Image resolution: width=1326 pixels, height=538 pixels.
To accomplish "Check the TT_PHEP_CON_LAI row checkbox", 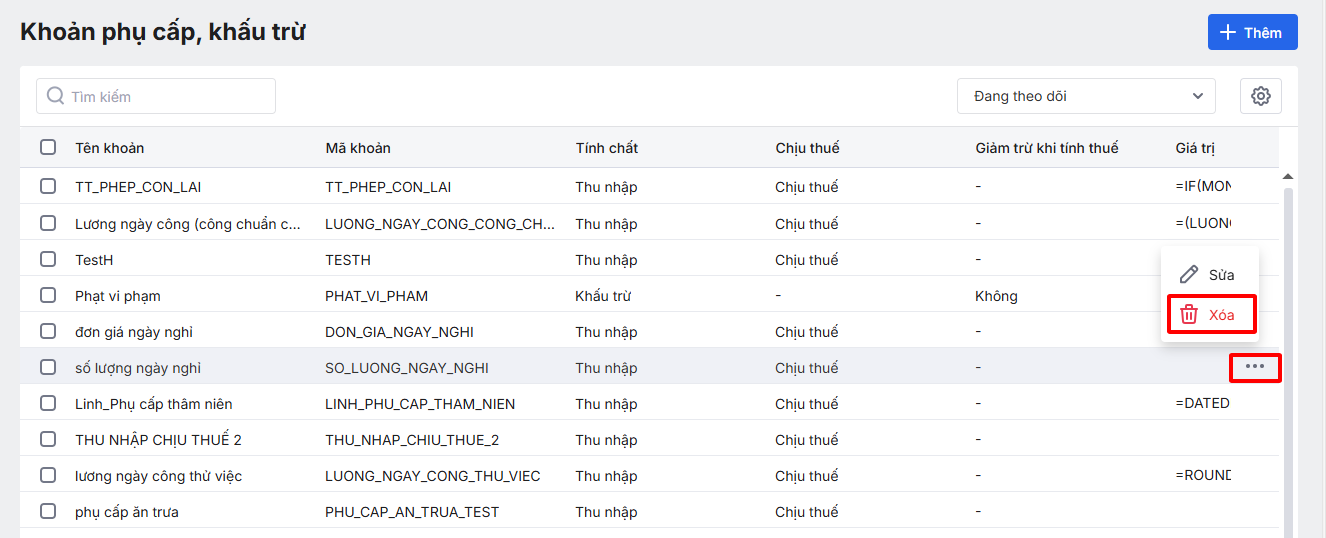I will (48, 187).
